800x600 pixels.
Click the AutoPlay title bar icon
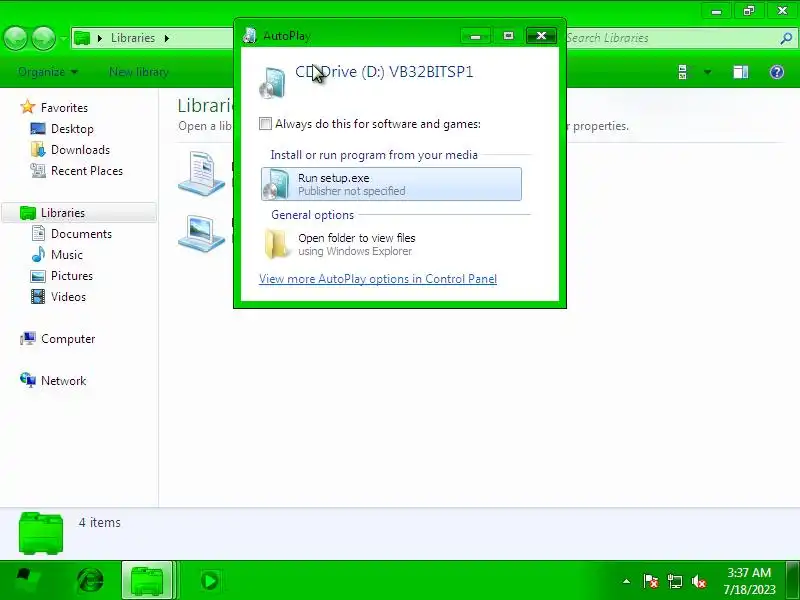coord(249,35)
